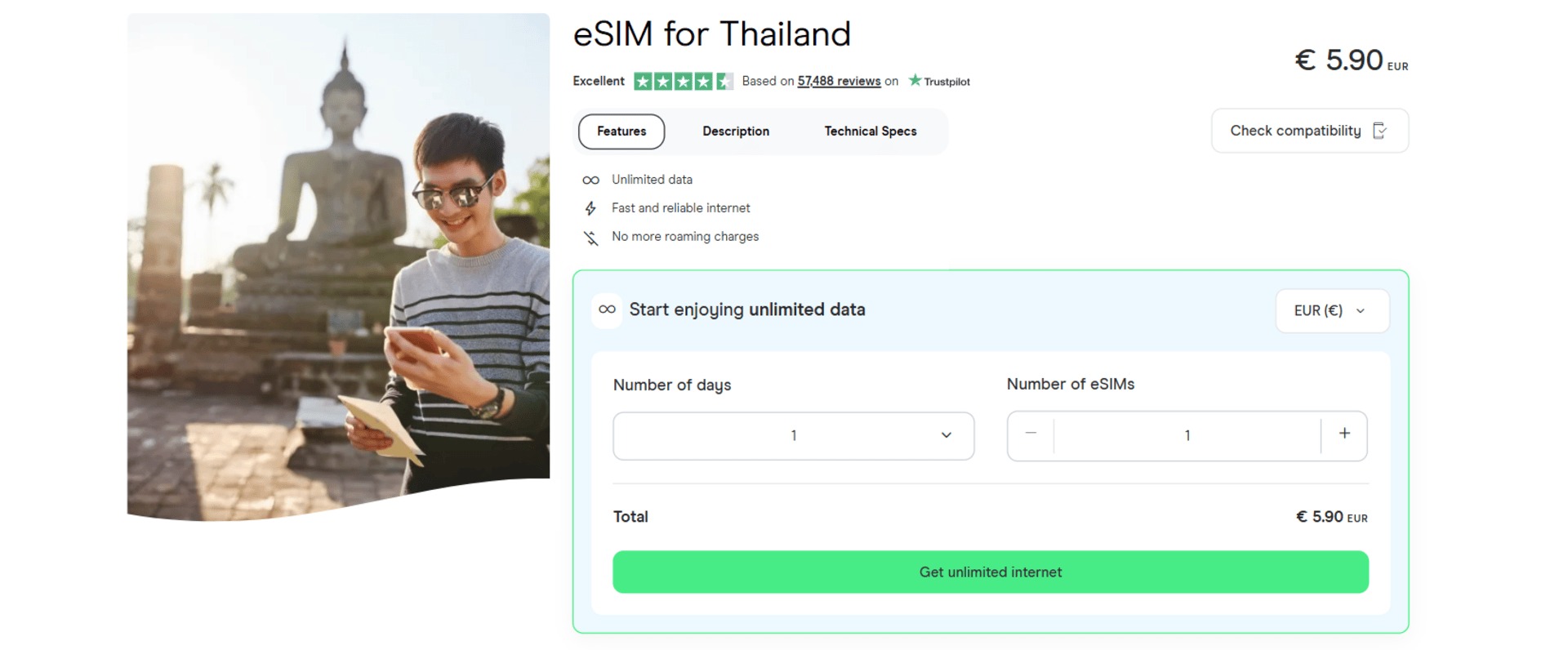Expand the Number of days dropdown
This screenshot has height=650, width=1568.
pos(793,436)
